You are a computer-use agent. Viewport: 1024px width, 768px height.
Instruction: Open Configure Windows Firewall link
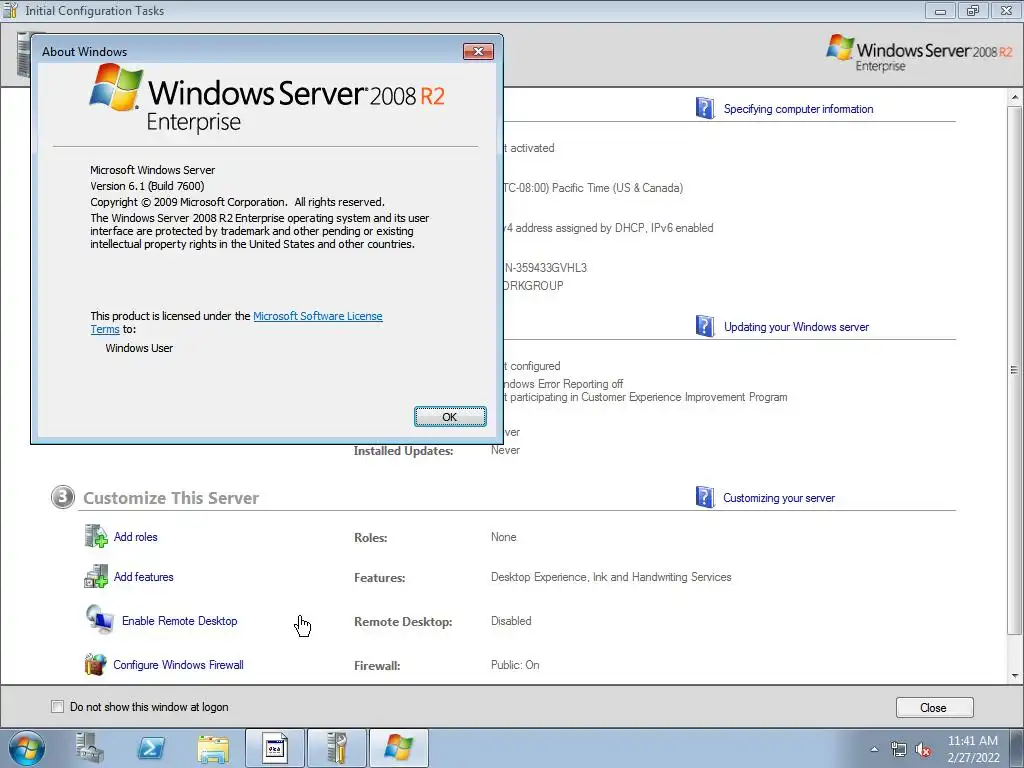tap(178, 665)
